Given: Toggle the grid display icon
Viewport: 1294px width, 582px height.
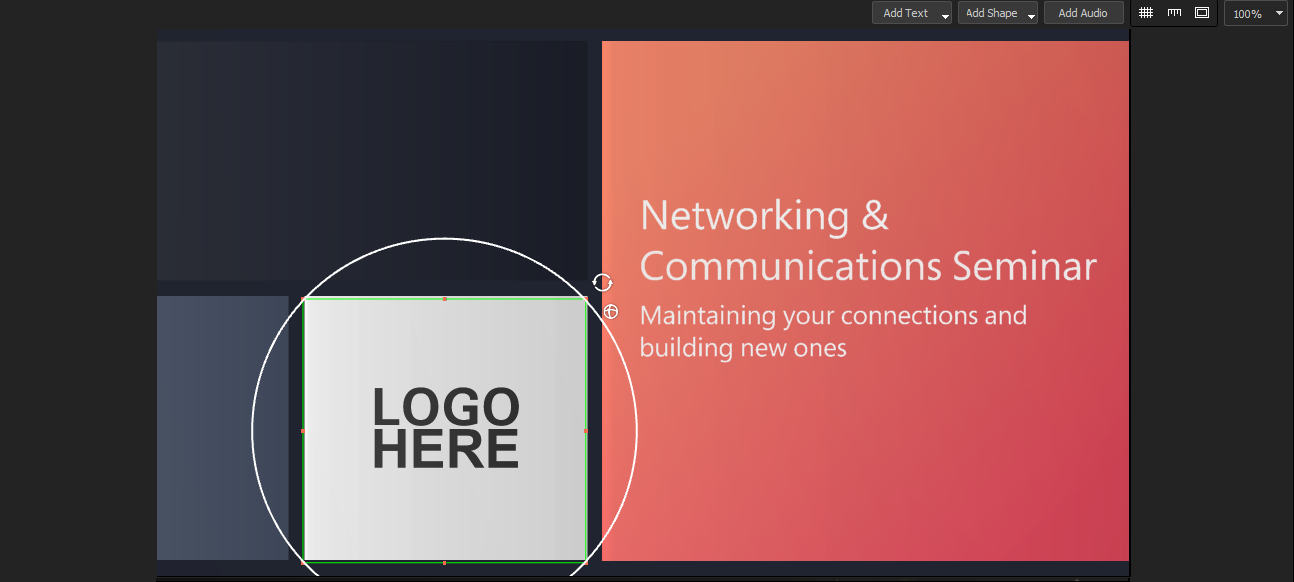Looking at the screenshot, I should pos(1146,13).
